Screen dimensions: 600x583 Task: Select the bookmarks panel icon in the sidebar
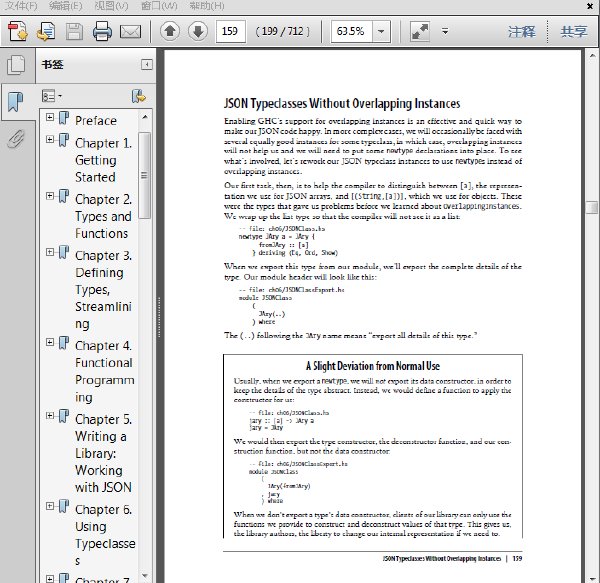pos(16,101)
